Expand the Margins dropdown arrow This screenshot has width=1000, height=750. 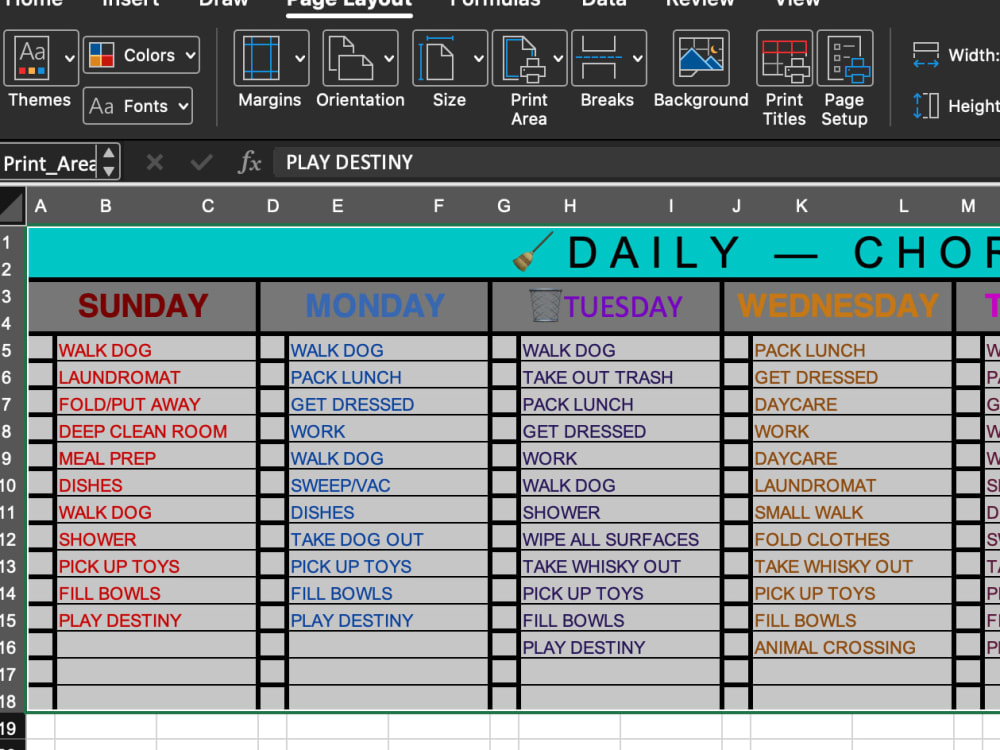point(300,57)
